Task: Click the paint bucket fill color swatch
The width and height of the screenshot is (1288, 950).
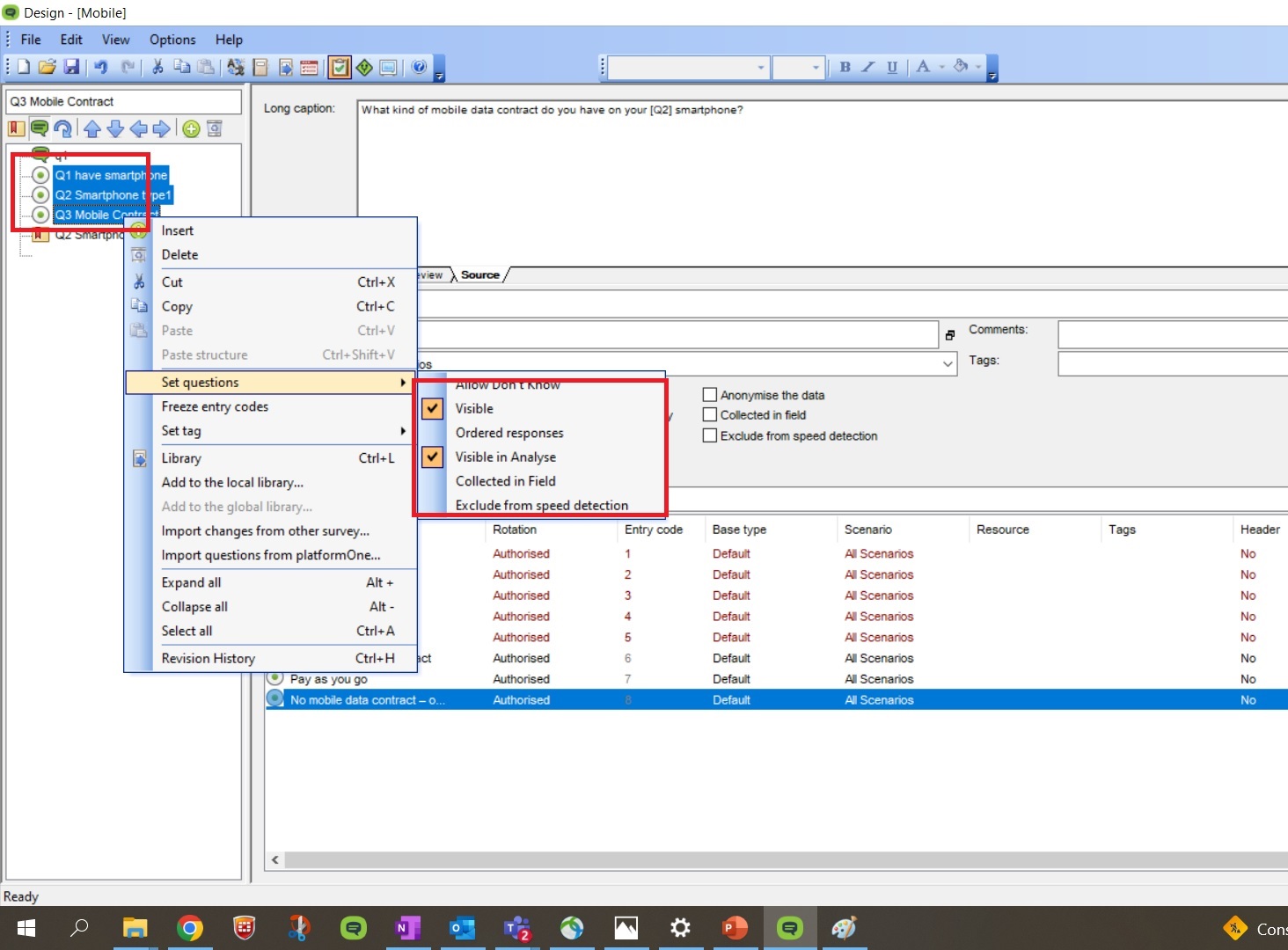Action: click(961, 67)
